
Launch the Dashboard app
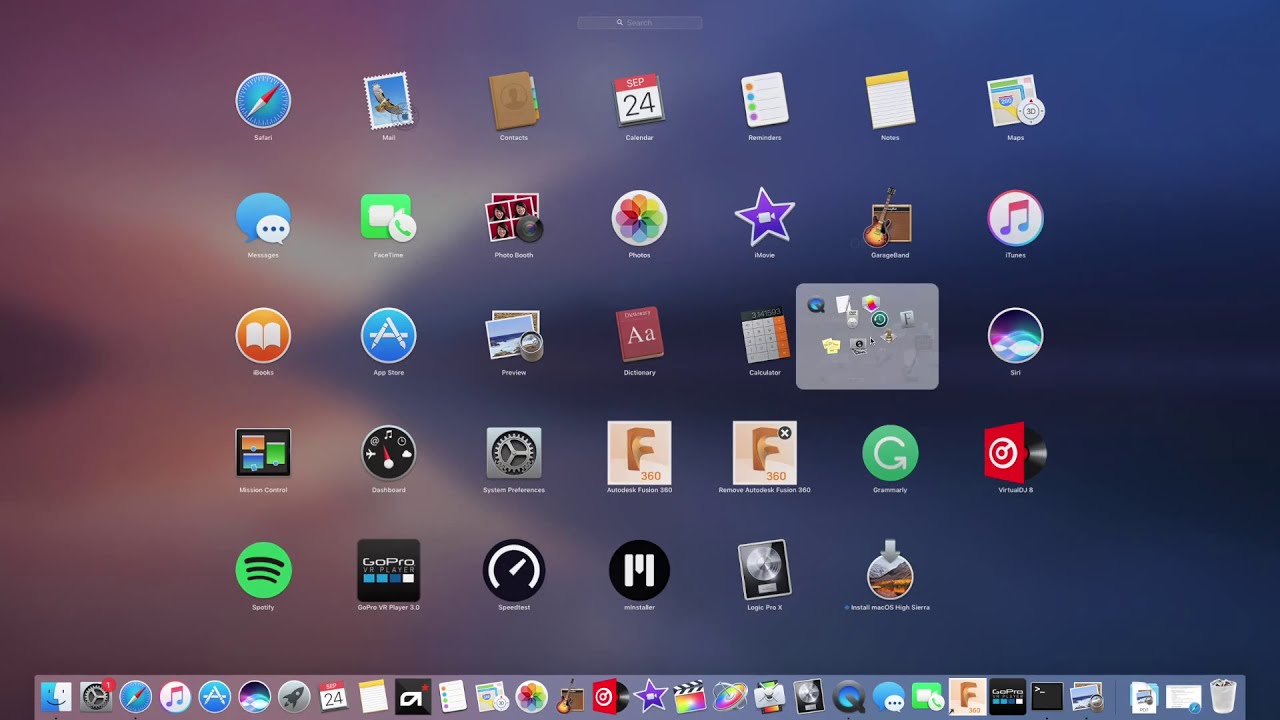[388, 452]
